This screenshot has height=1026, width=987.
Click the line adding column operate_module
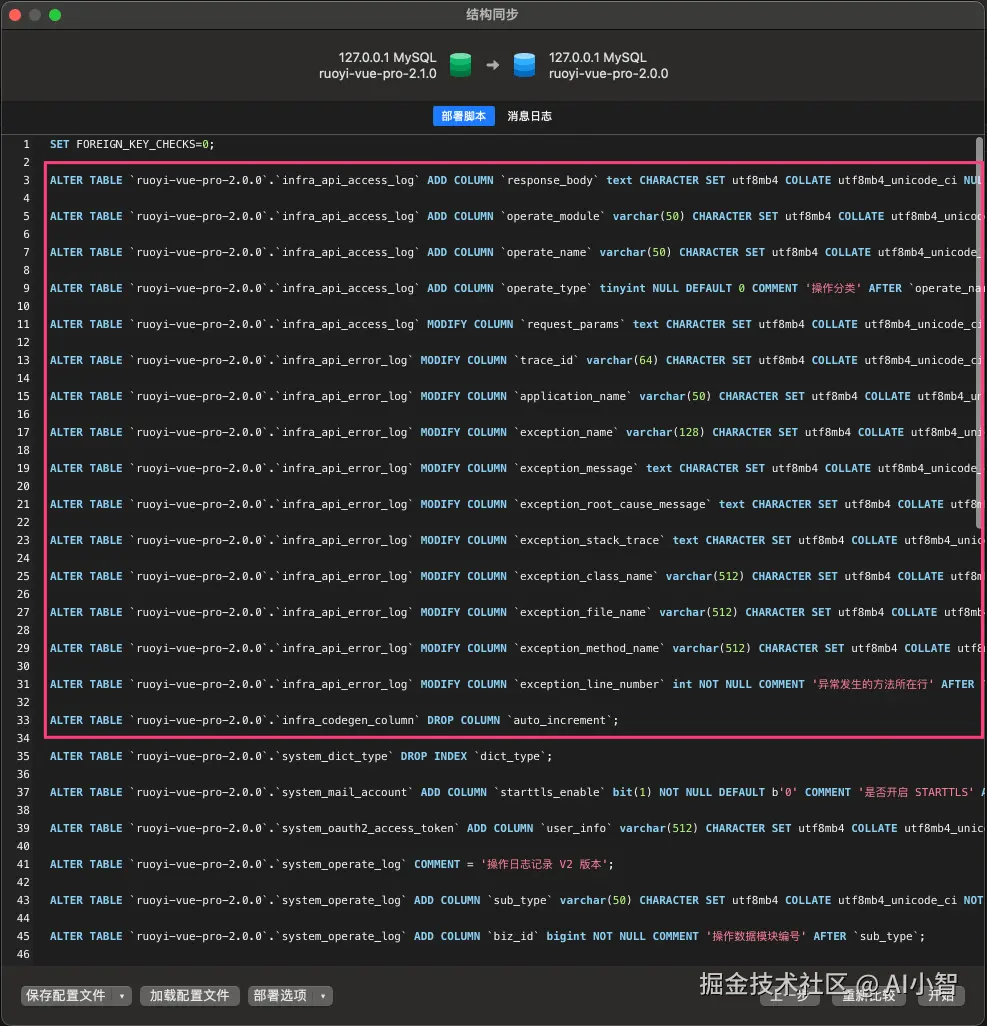[515, 216]
